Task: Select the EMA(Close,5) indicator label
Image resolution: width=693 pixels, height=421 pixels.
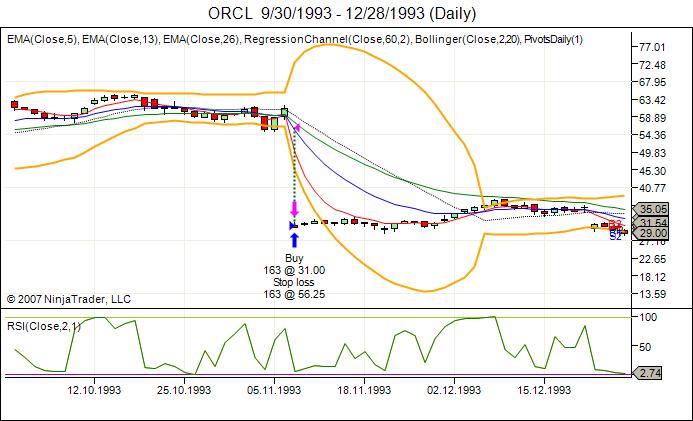Action: tap(42, 39)
